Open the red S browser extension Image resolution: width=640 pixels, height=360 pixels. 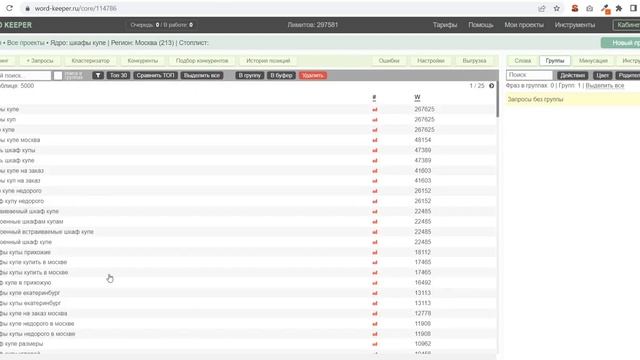[x=575, y=9]
